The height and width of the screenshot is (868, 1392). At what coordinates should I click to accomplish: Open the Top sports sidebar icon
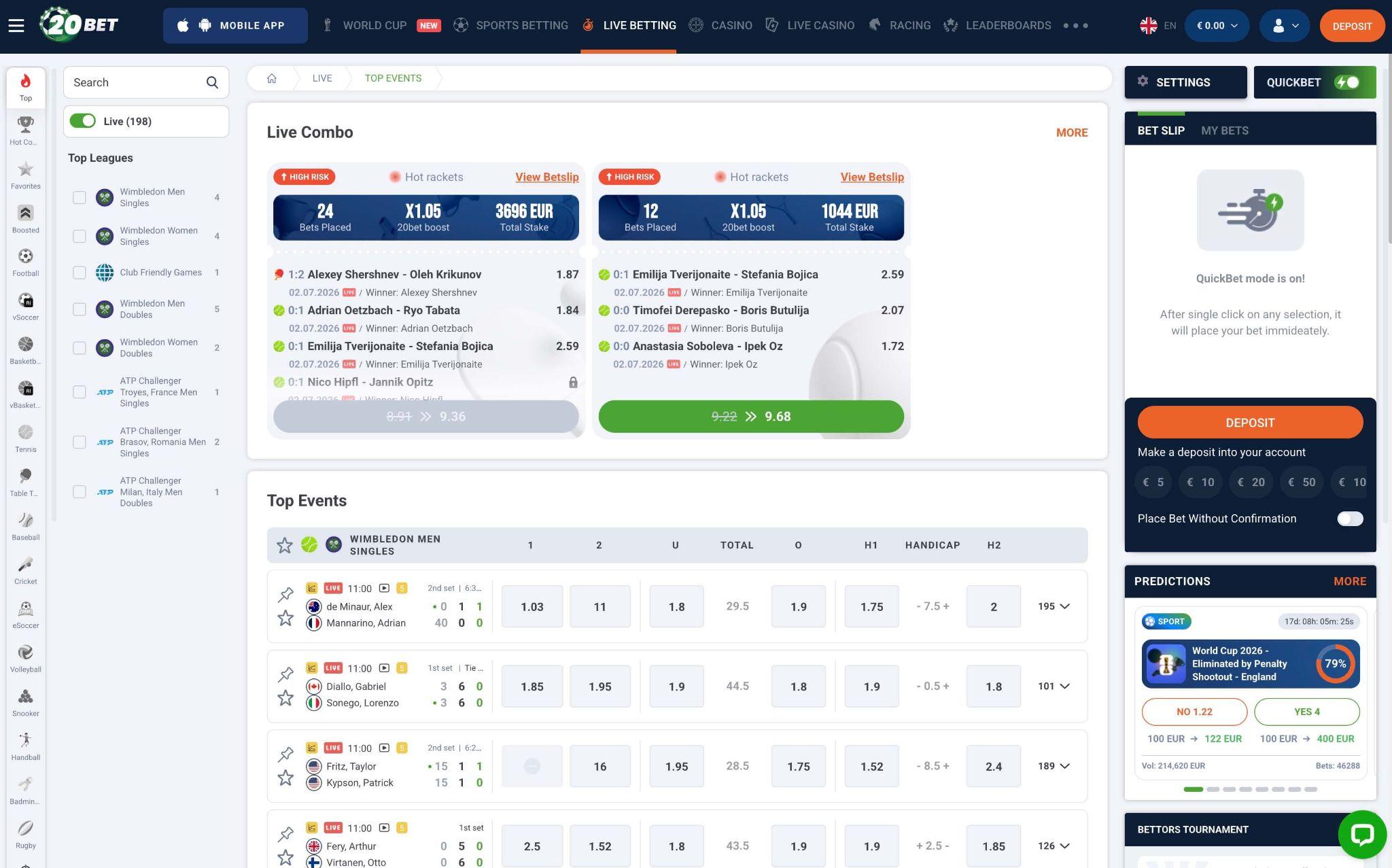point(26,87)
